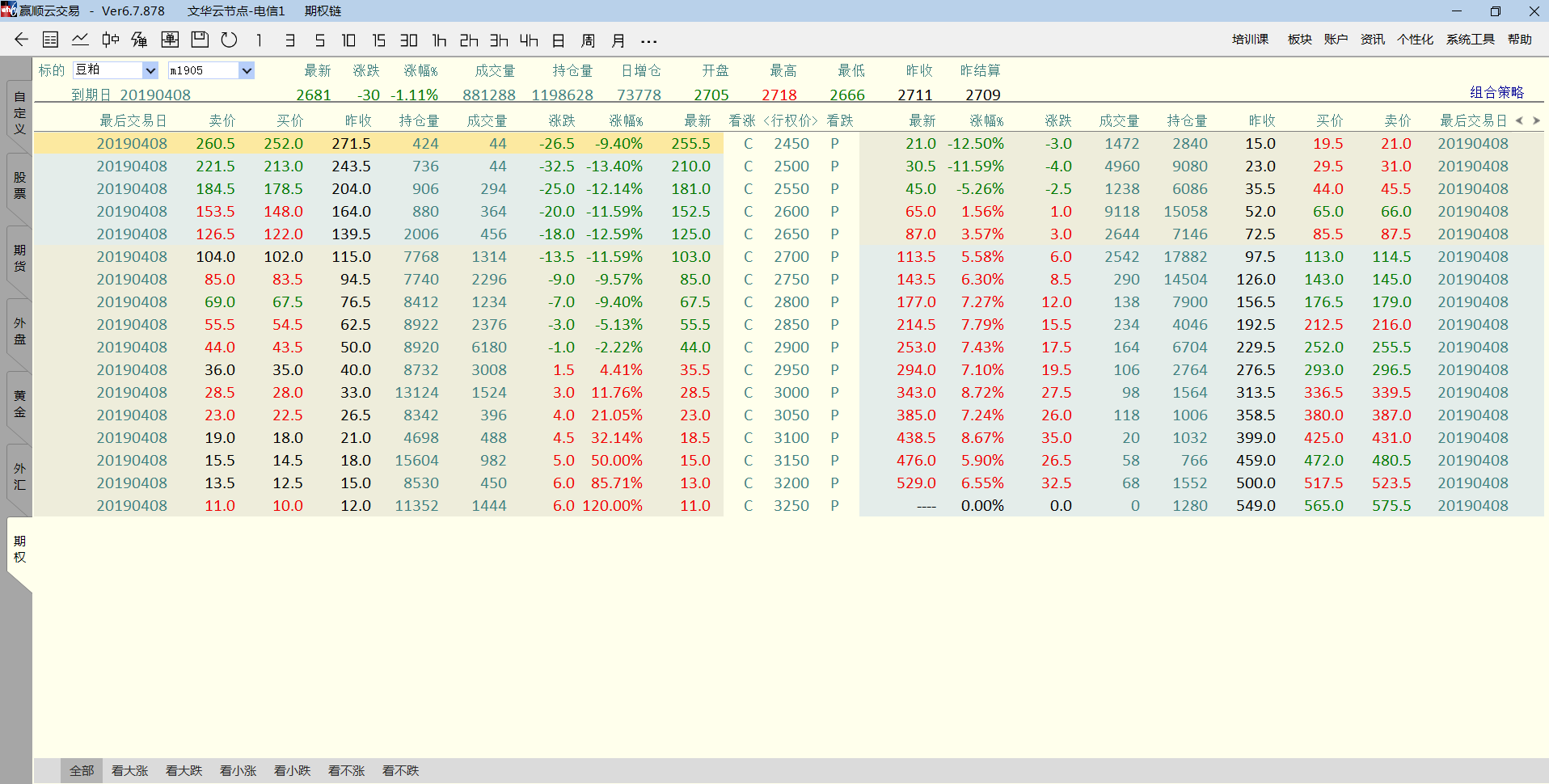Select the 全部 bottom tab

click(x=82, y=770)
